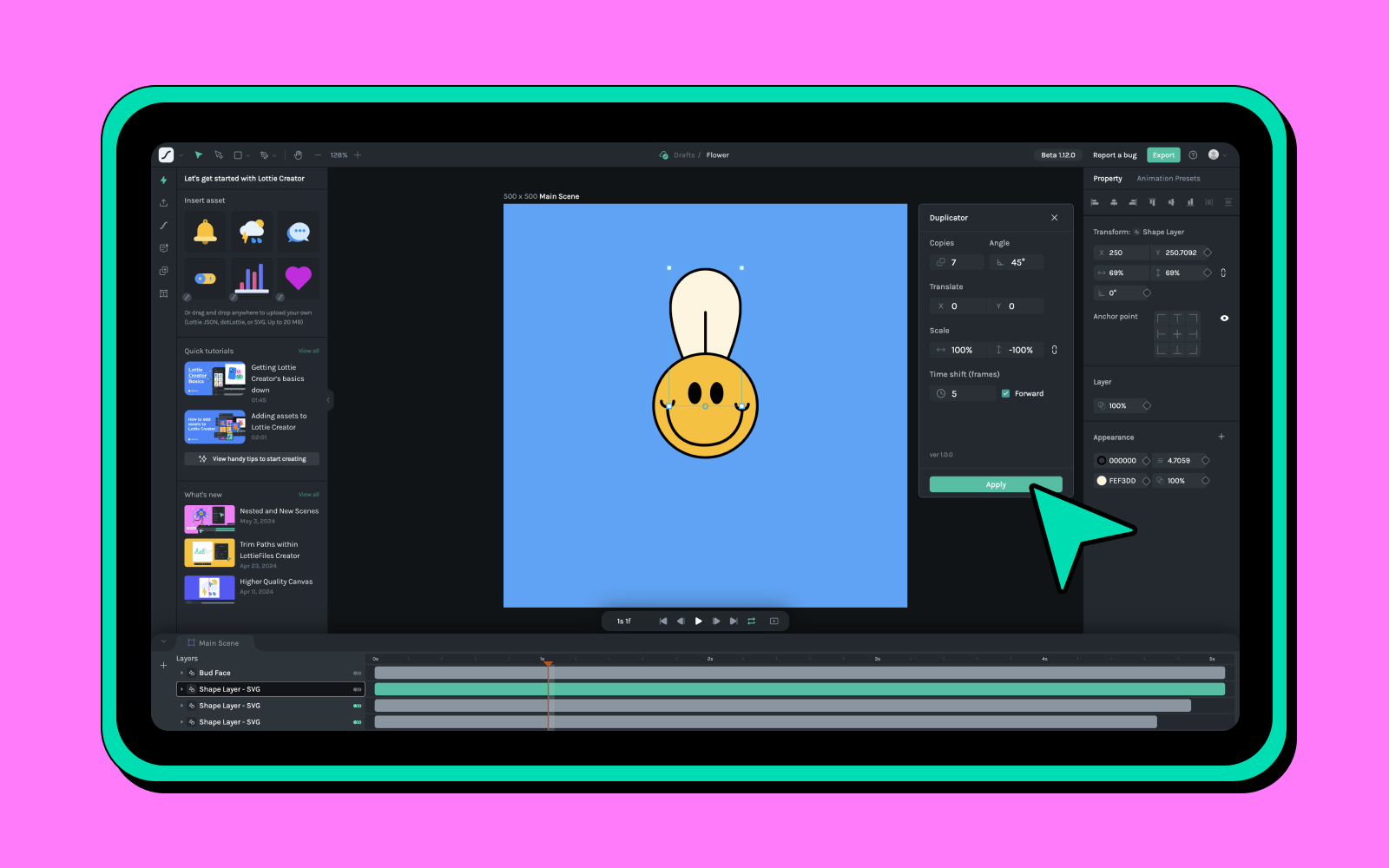Open the Text tool from the sidebar
Viewport: 1389px width, 868px height.
pos(163,293)
